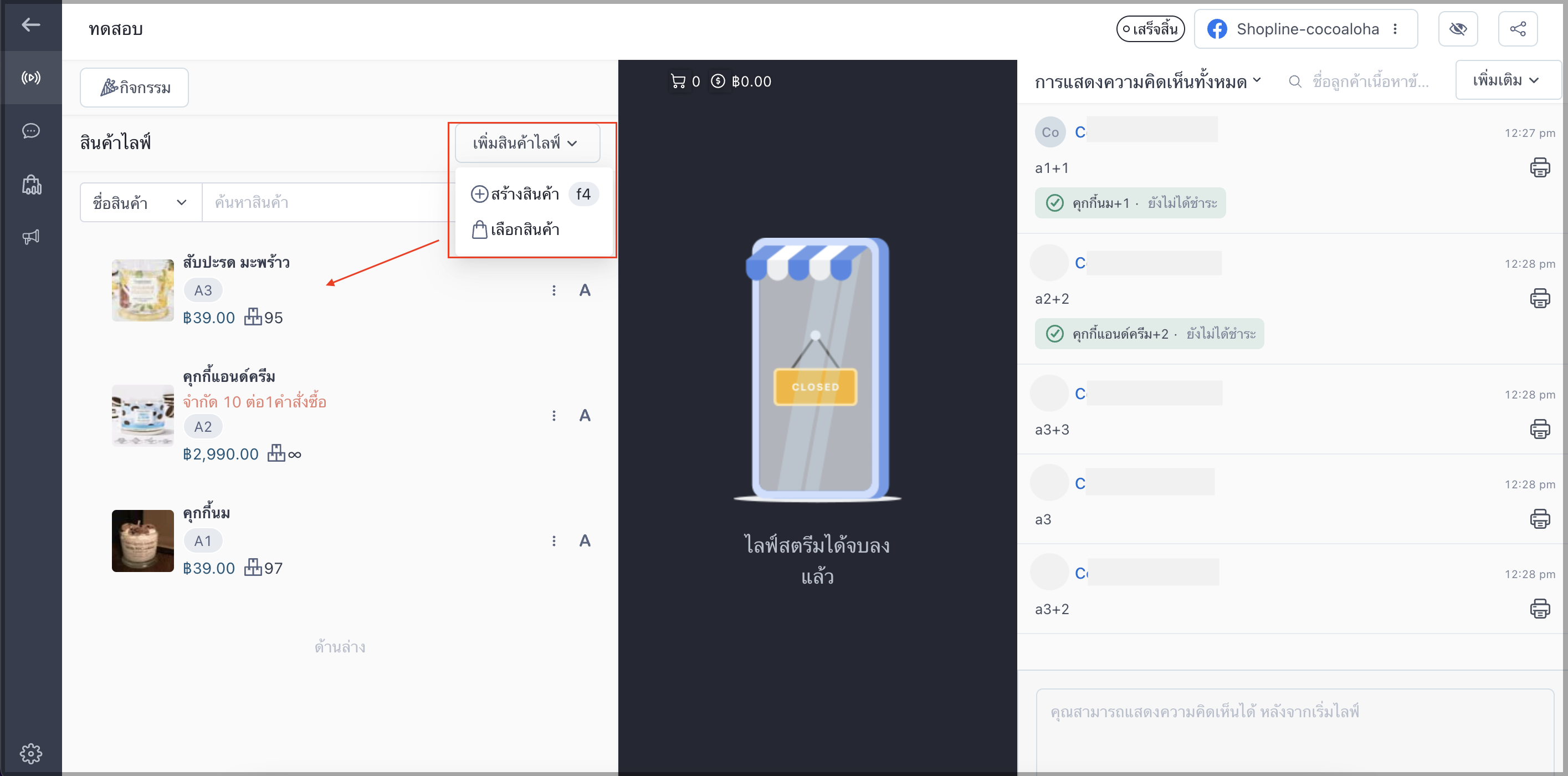Open the chat messages sidebar icon
Viewport: 1568px width, 776px height.
(x=30, y=131)
